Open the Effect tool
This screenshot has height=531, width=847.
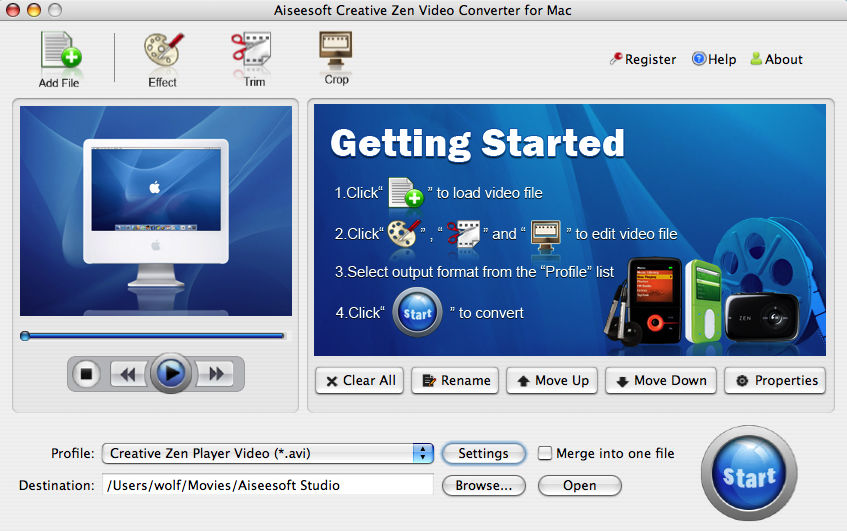(163, 58)
